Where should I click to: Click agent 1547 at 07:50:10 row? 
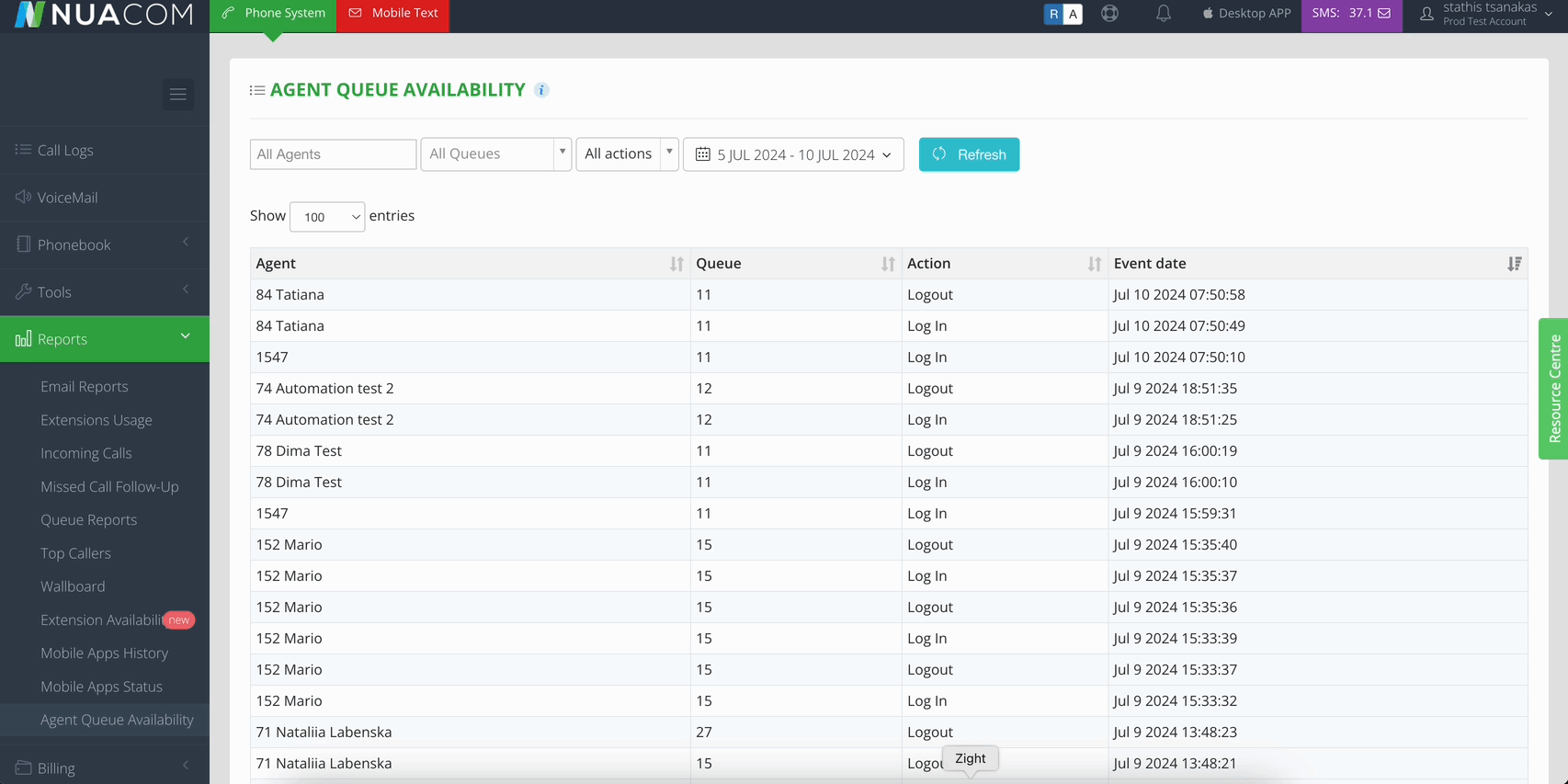272,358
